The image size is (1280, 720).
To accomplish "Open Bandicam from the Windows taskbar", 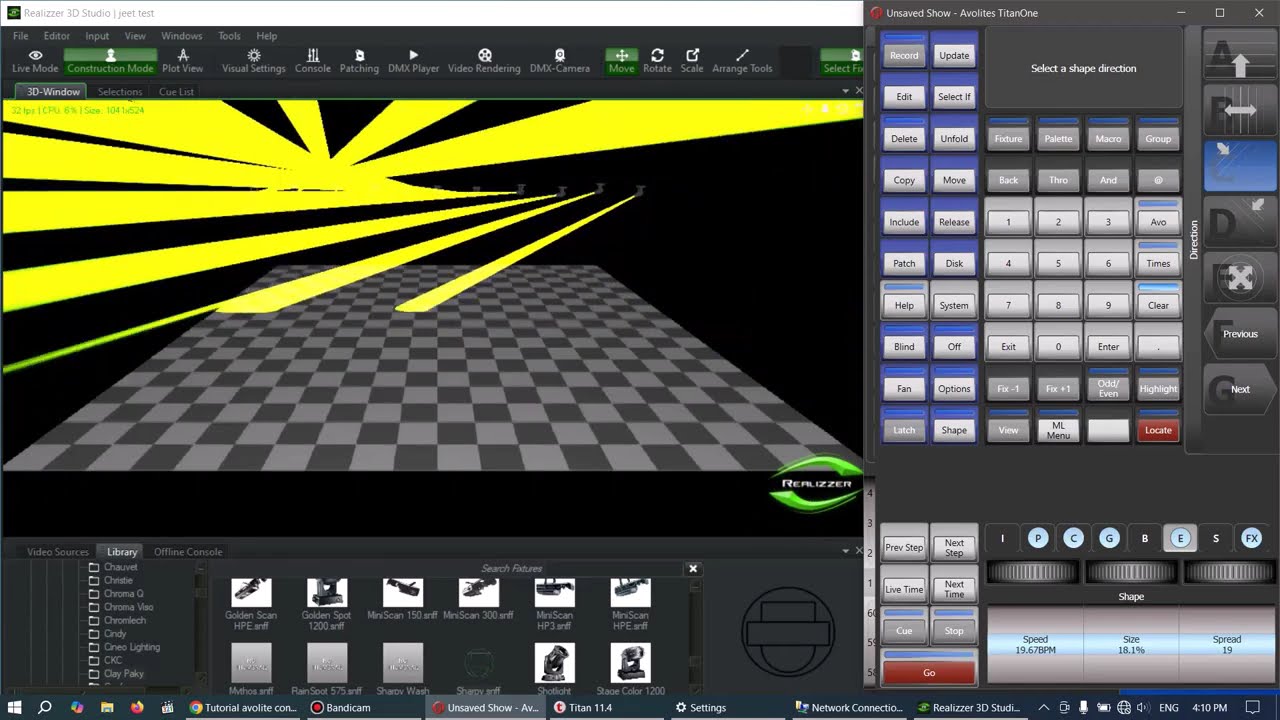I will click(x=340, y=707).
